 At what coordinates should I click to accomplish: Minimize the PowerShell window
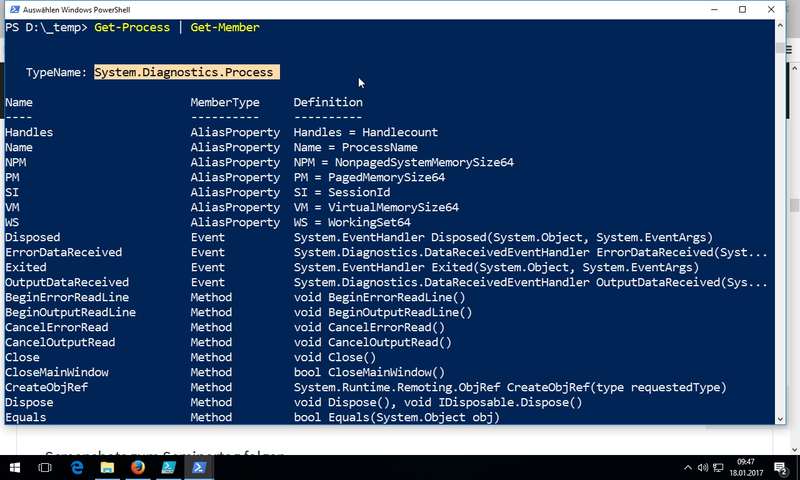coord(714,9)
